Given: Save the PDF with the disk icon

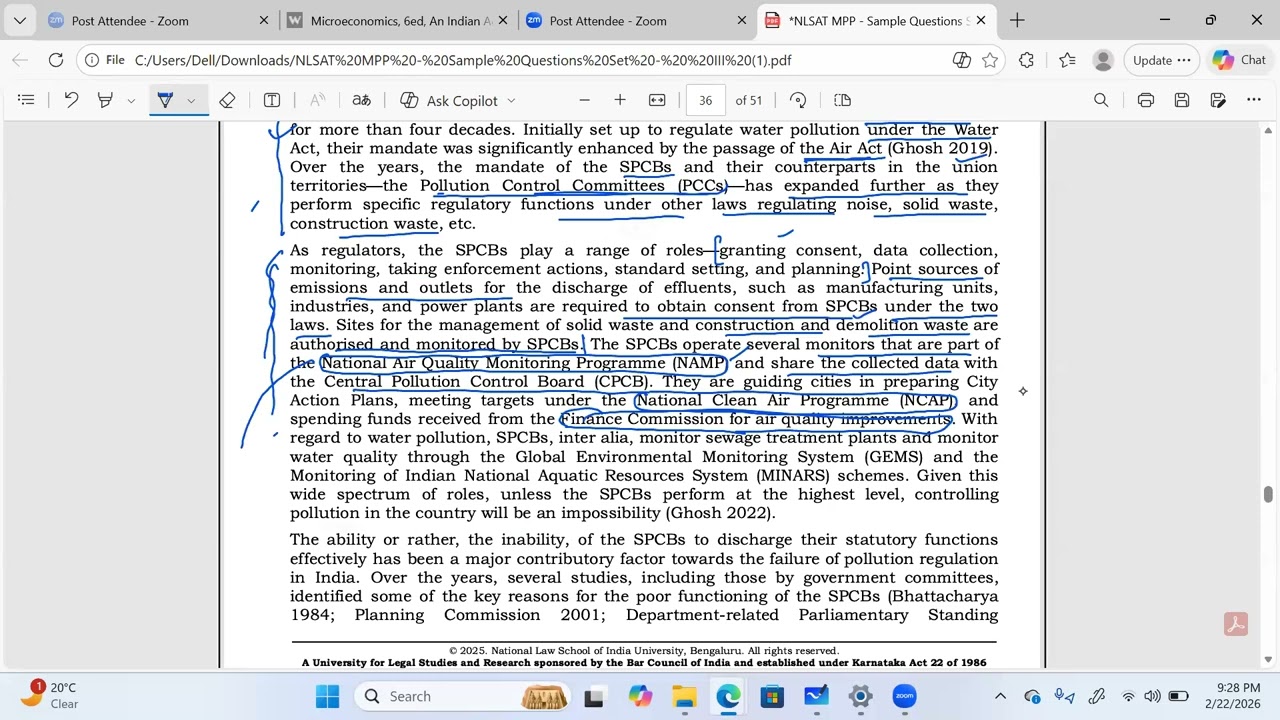Looking at the screenshot, I should 1182,100.
